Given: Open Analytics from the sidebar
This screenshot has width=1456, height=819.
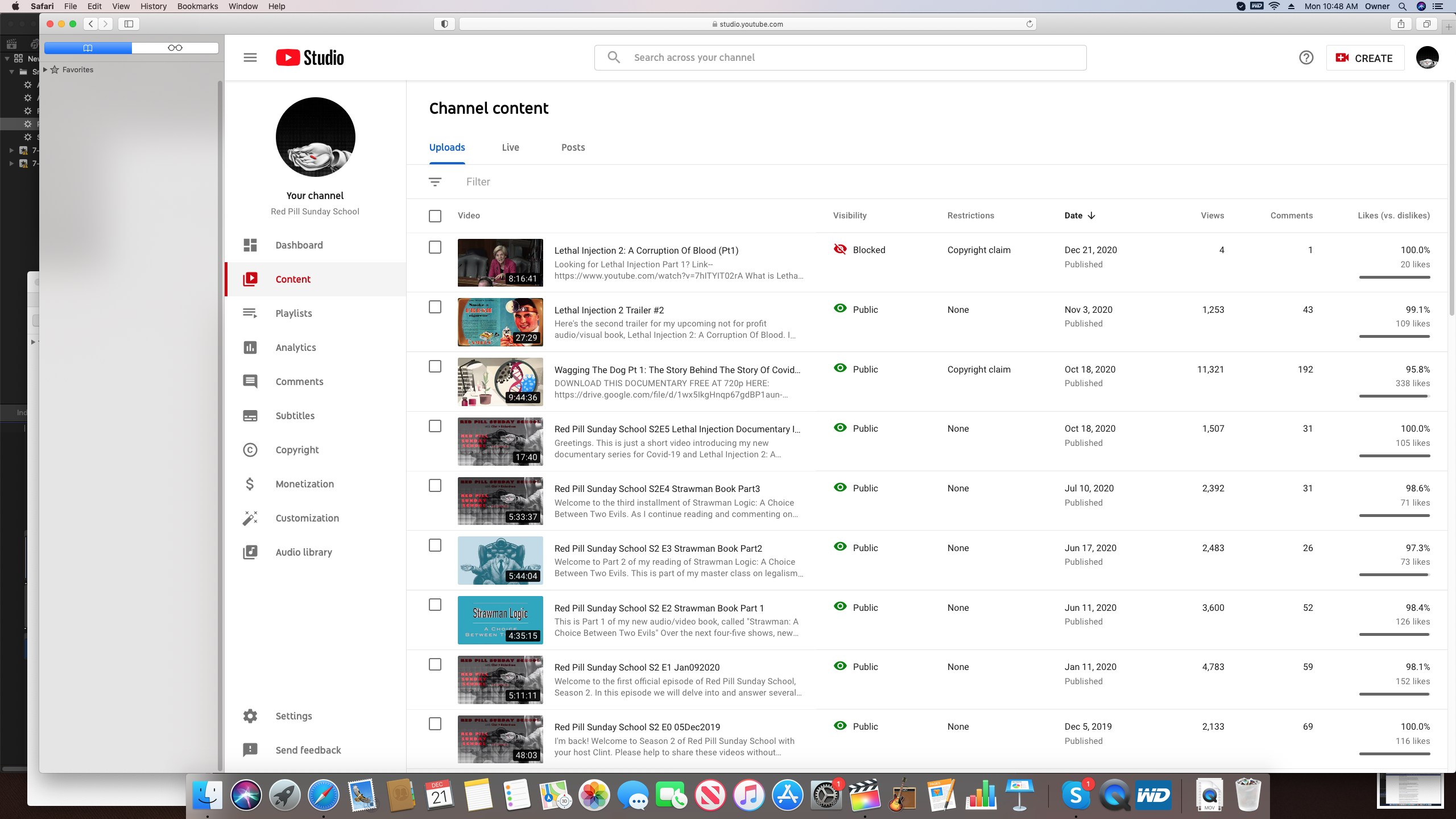Looking at the screenshot, I should 295,348.
